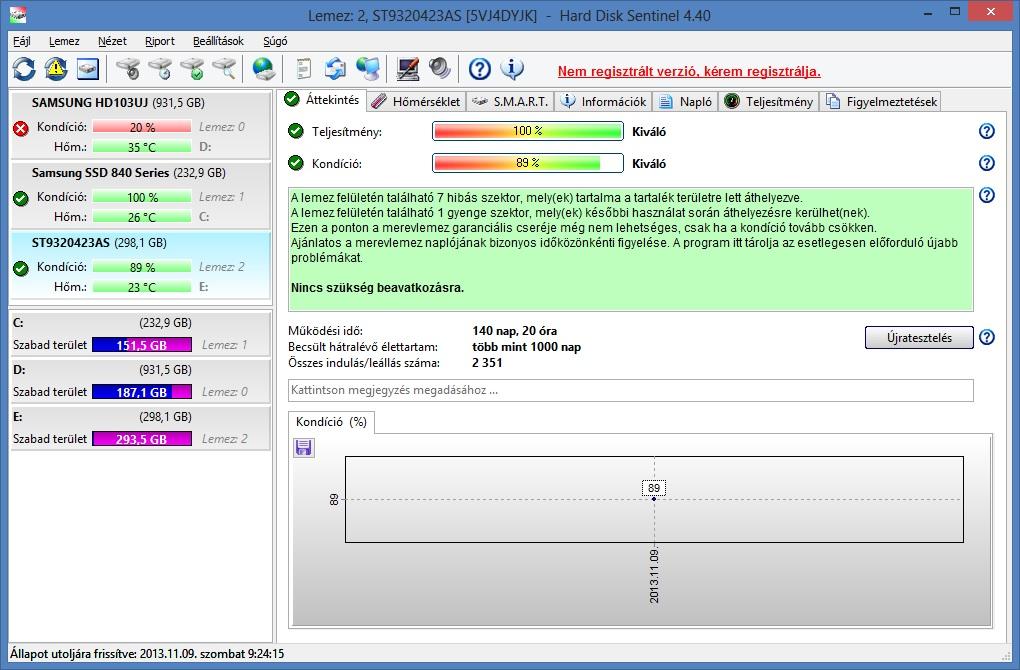Viewport: 1020px width, 670px height.
Task: Click the monitor with pen configuration icon
Action: tap(408, 69)
